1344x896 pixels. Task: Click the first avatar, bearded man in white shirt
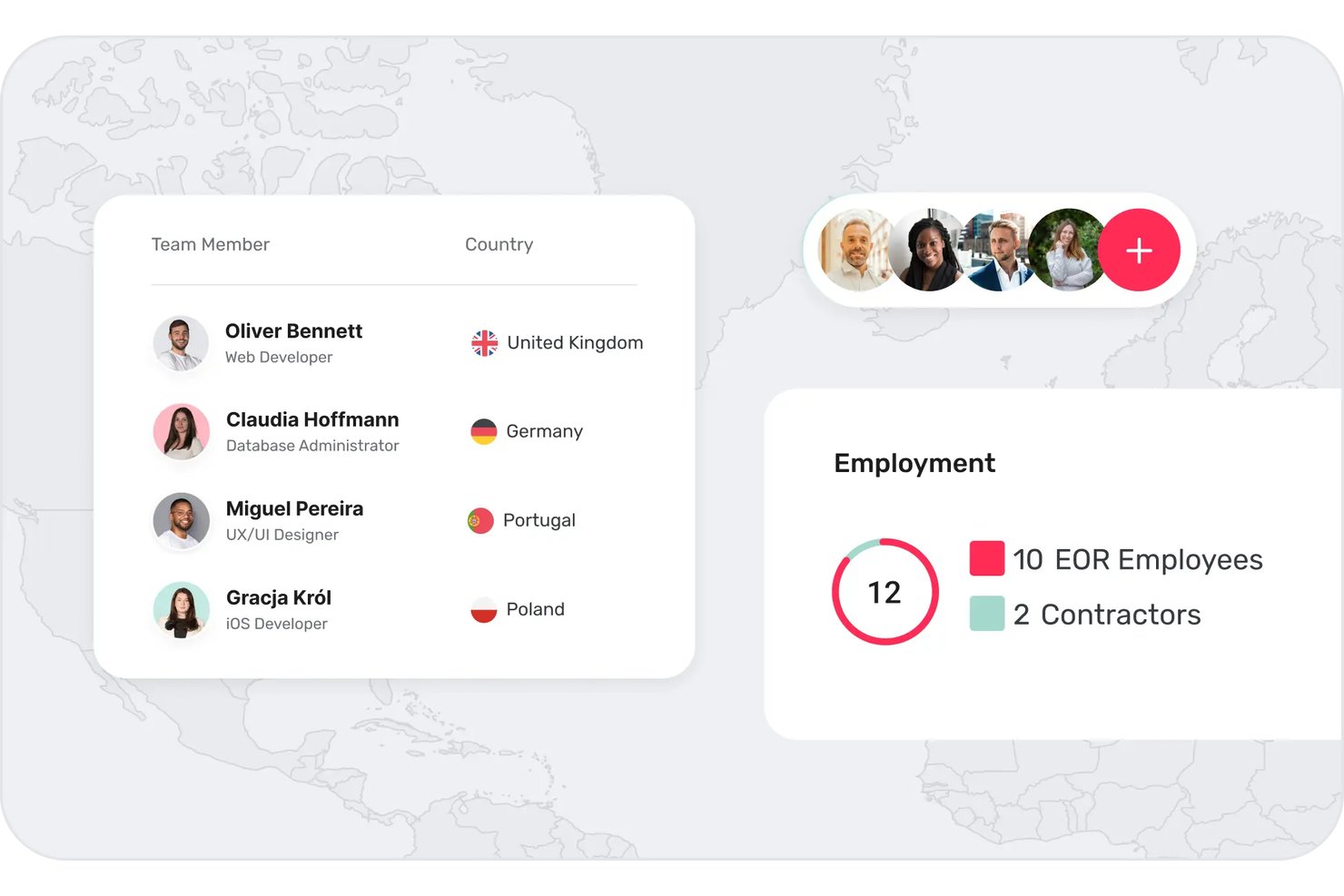(x=855, y=250)
